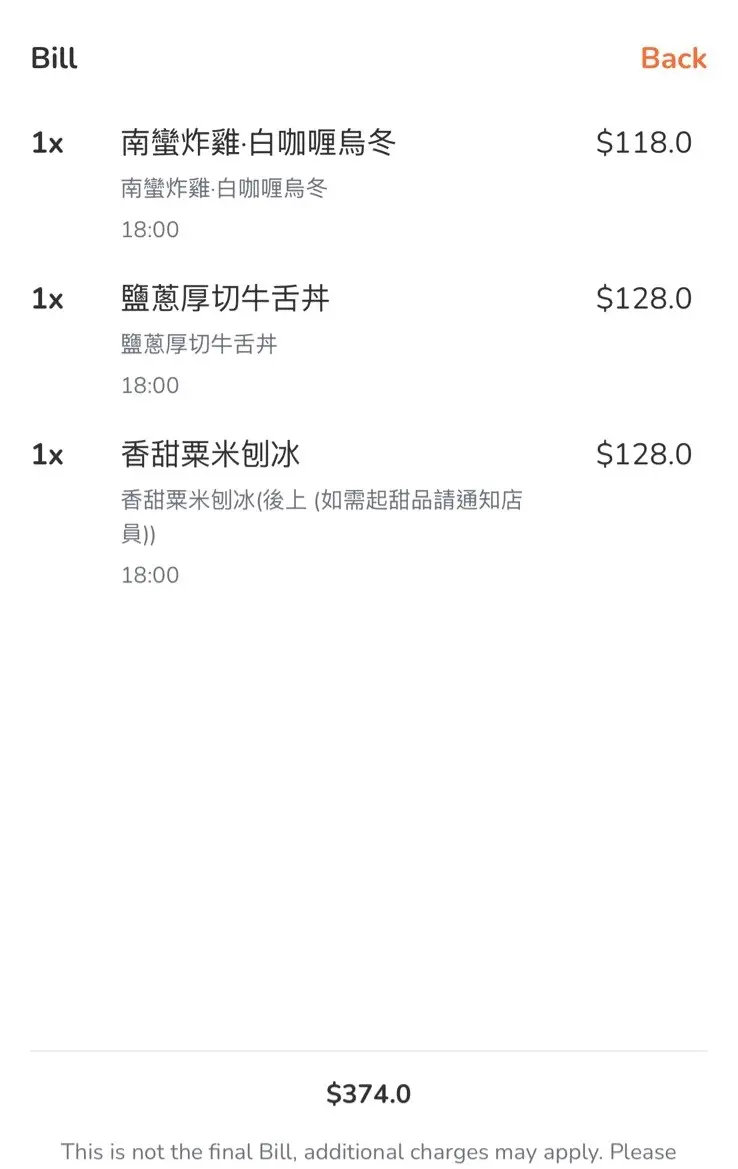Select the 南蠻炸雞·白咖喱烏冬 item title
The image size is (738, 1169).
[x=258, y=143]
